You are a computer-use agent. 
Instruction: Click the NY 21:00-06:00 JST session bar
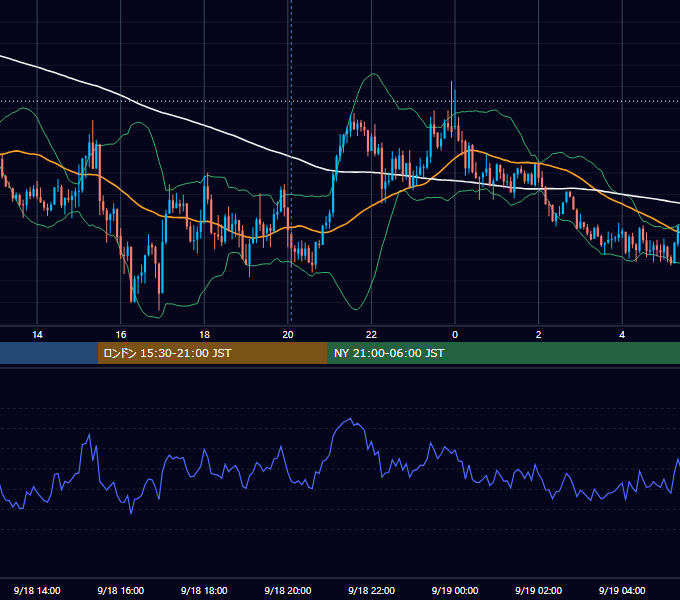point(503,353)
